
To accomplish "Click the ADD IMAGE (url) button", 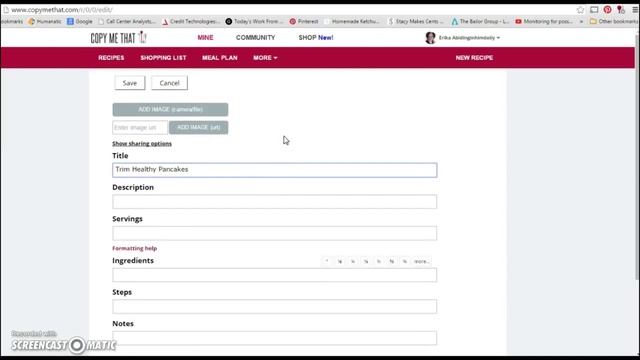I will (198, 127).
